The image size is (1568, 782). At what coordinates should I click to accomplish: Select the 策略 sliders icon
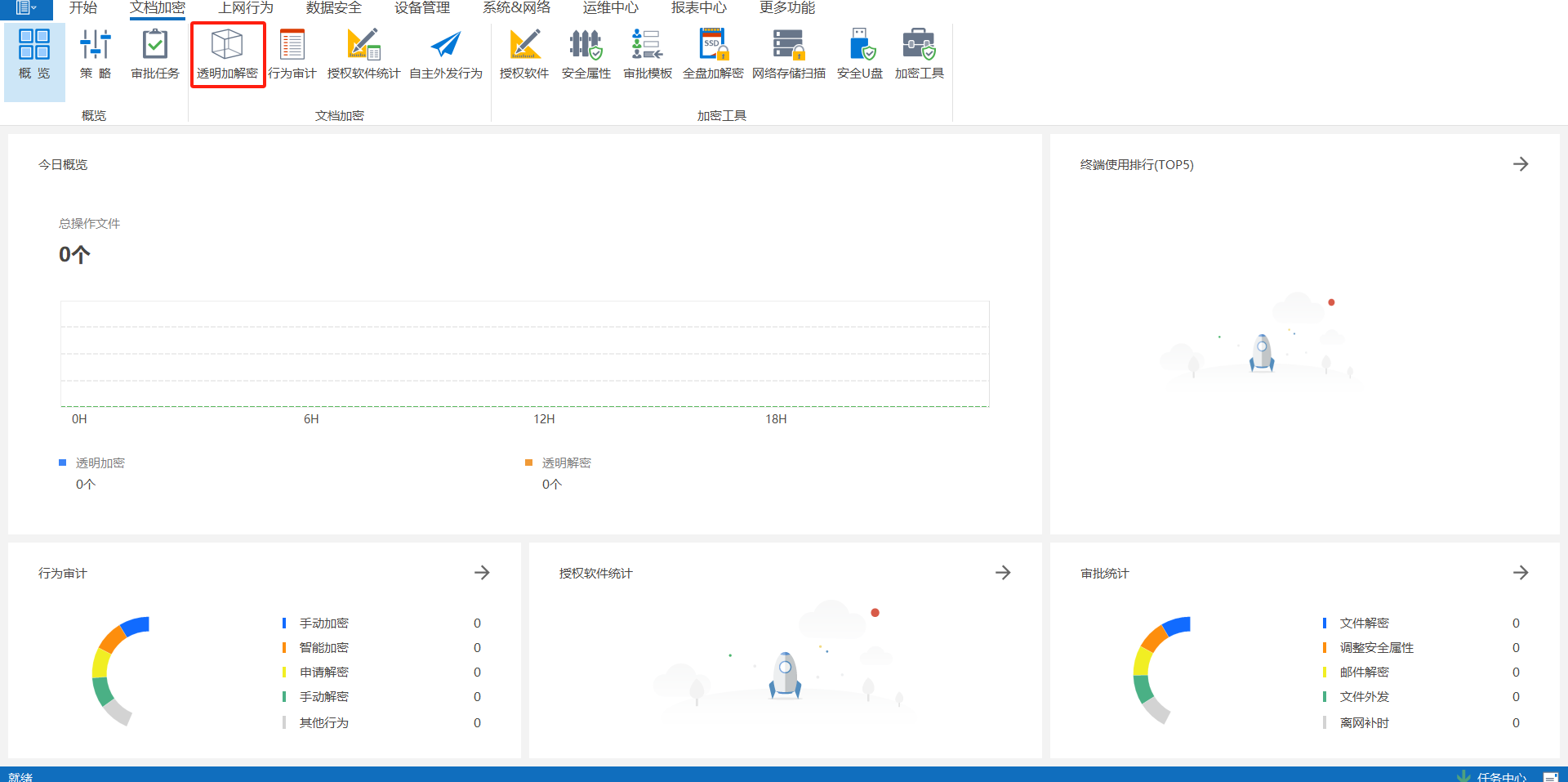pyautogui.click(x=96, y=54)
